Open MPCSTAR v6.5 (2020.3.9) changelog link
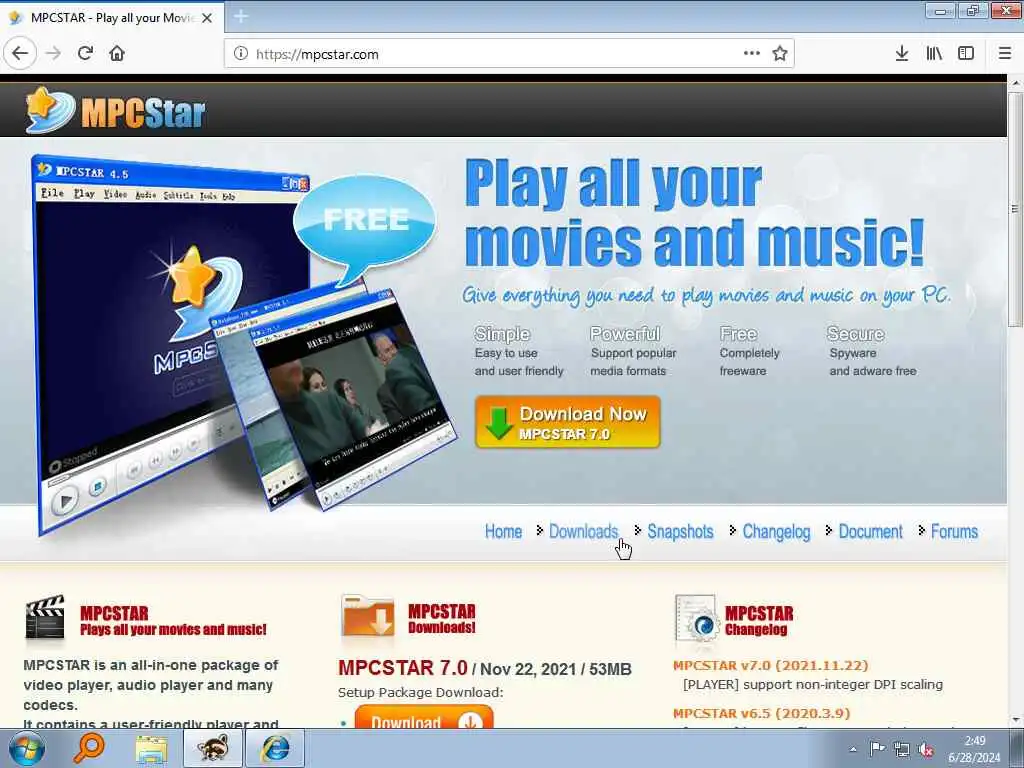 coord(761,713)
